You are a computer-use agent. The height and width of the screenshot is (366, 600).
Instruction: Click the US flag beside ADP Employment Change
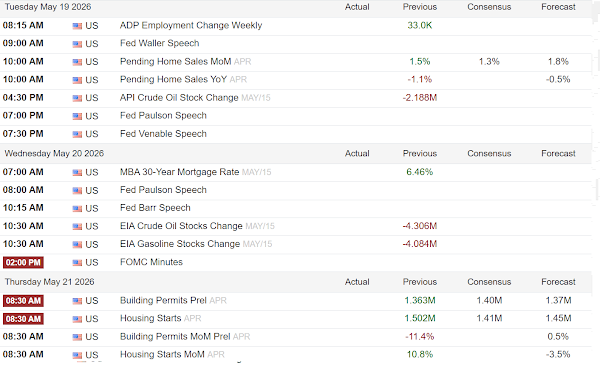[77, 26]
